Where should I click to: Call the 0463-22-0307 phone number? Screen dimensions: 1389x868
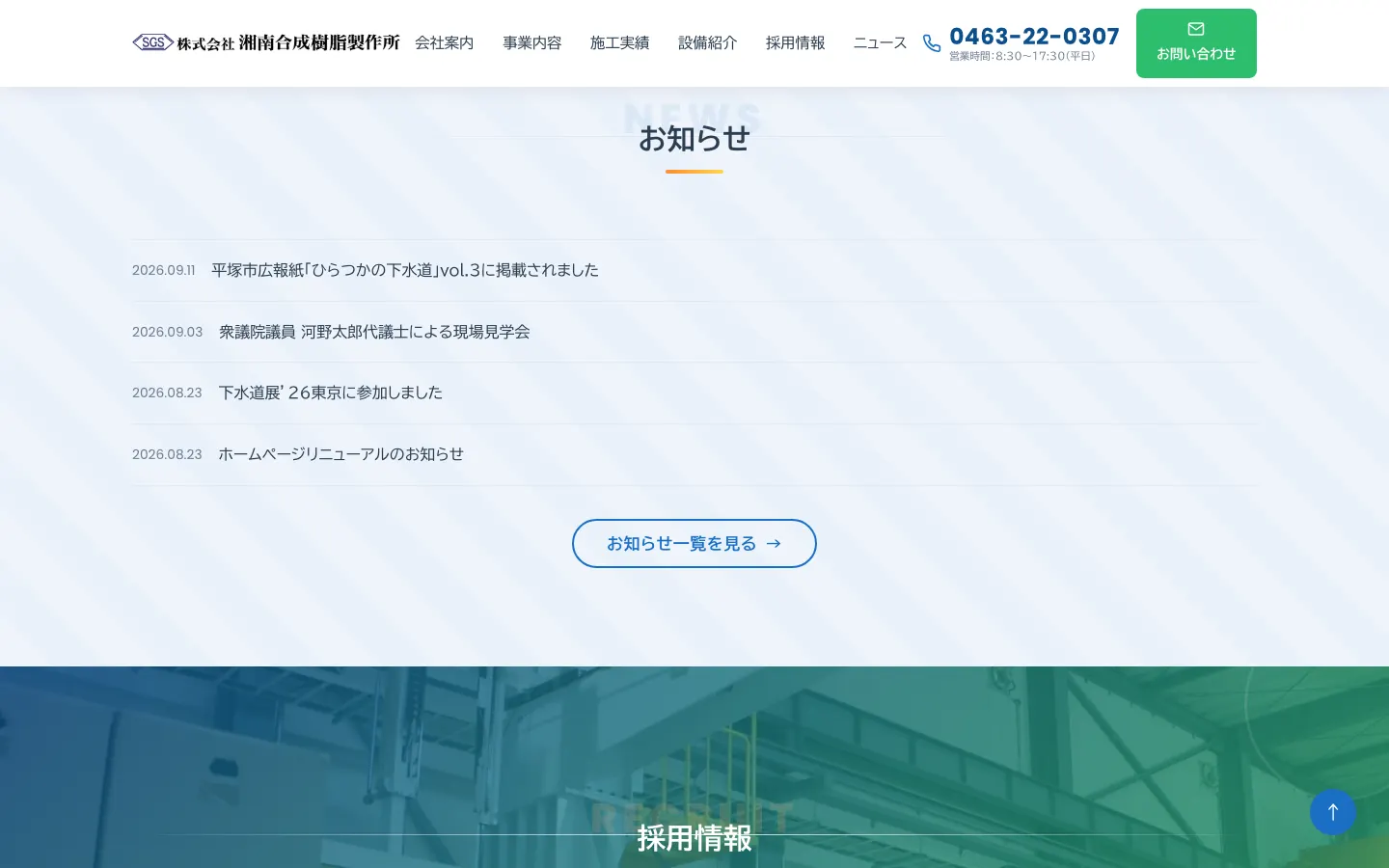coord(1035,37)
